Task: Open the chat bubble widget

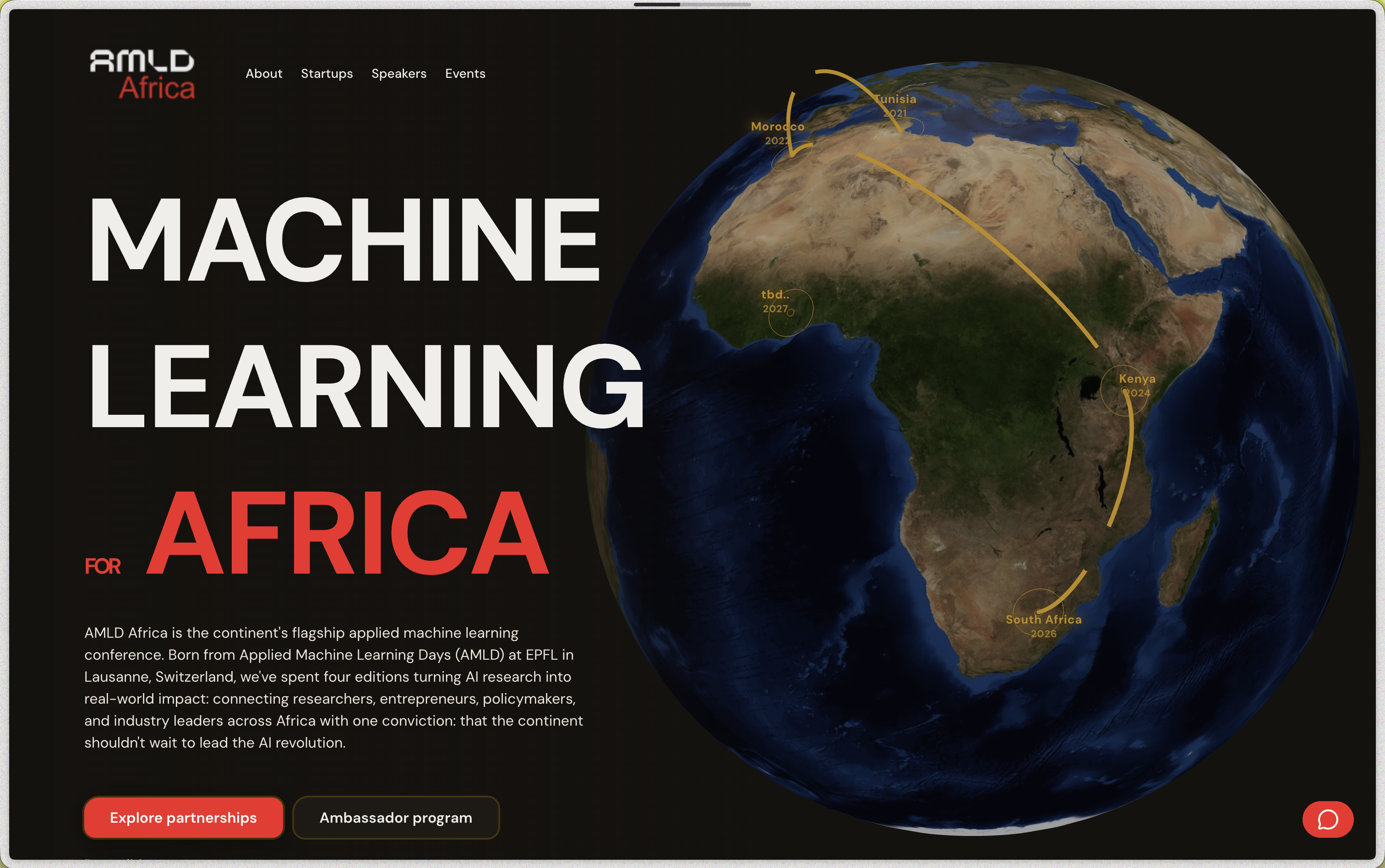Action: click(1328, 819)
